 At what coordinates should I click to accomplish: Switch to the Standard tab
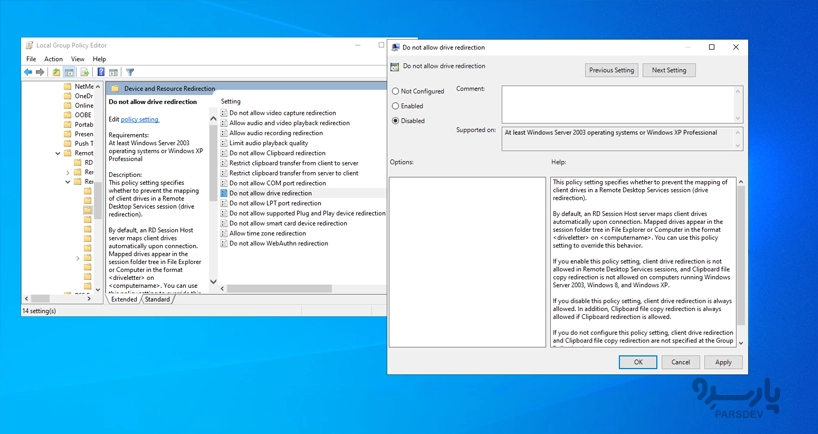tap(157, 300)
